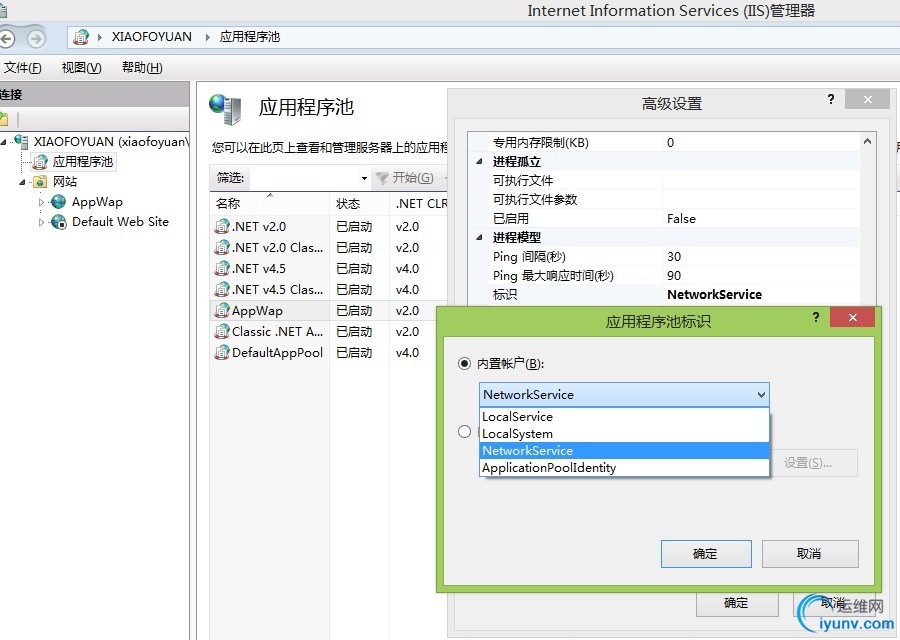The height and width of the screenshot is (640, 900).
Task: Click the Default Web Site globe icon
Action: tap(58, 222)
